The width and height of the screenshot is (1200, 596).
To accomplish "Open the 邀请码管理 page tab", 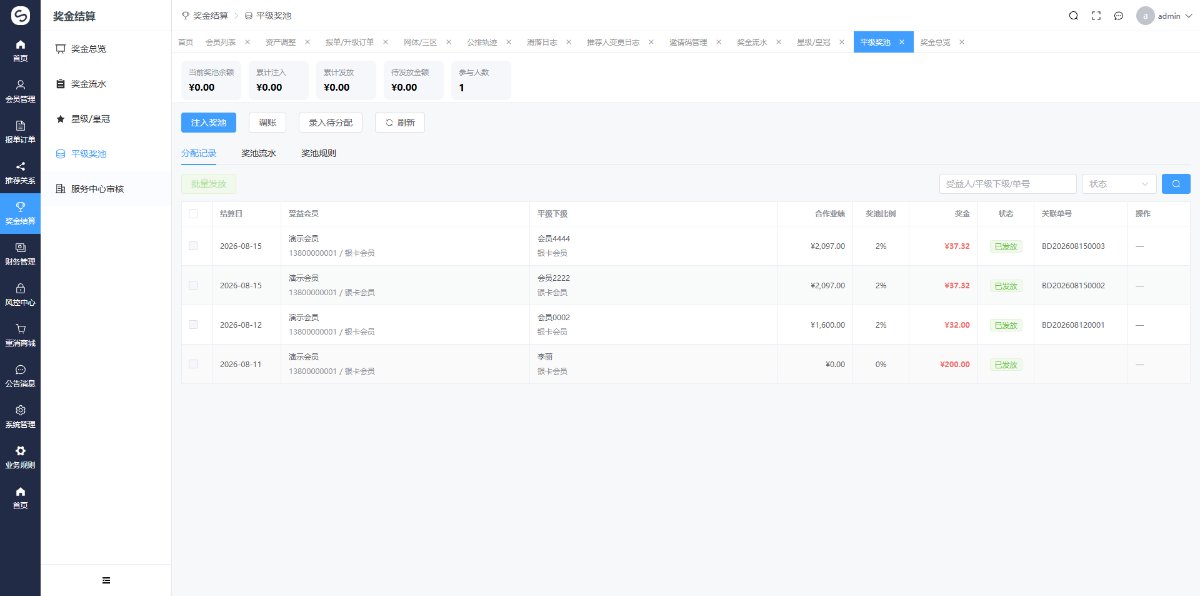I will coord(688,42).
